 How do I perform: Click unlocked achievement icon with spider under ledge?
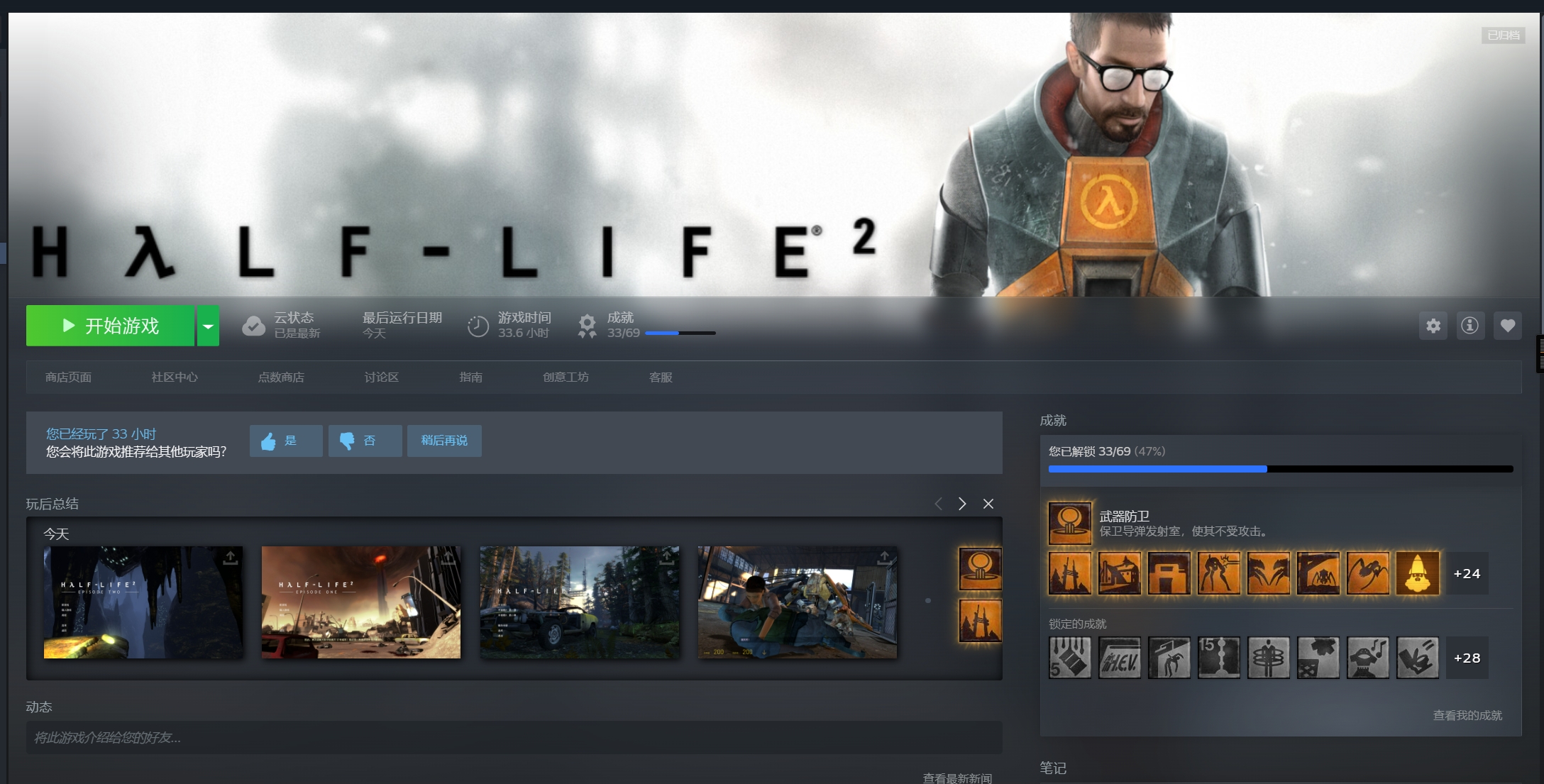click(x=1318, y=573)
